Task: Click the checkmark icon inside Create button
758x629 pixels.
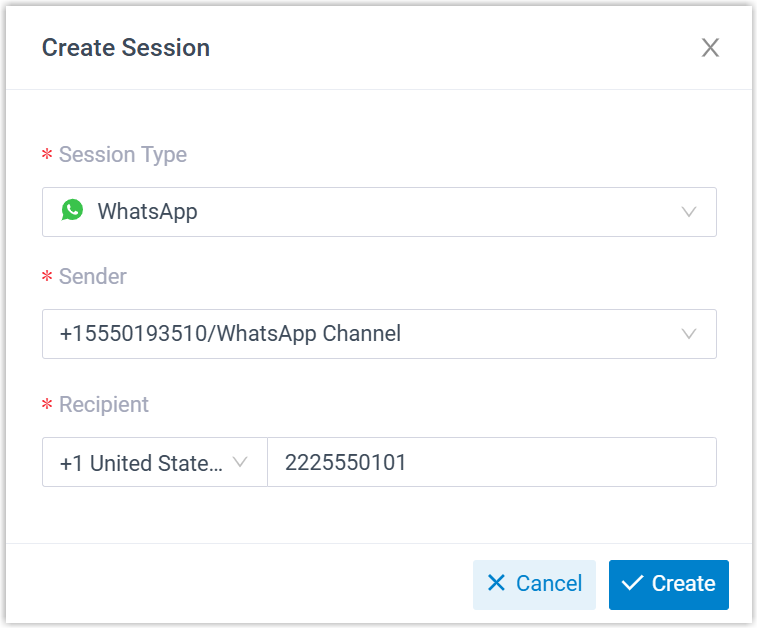Action: coord(631,583)
